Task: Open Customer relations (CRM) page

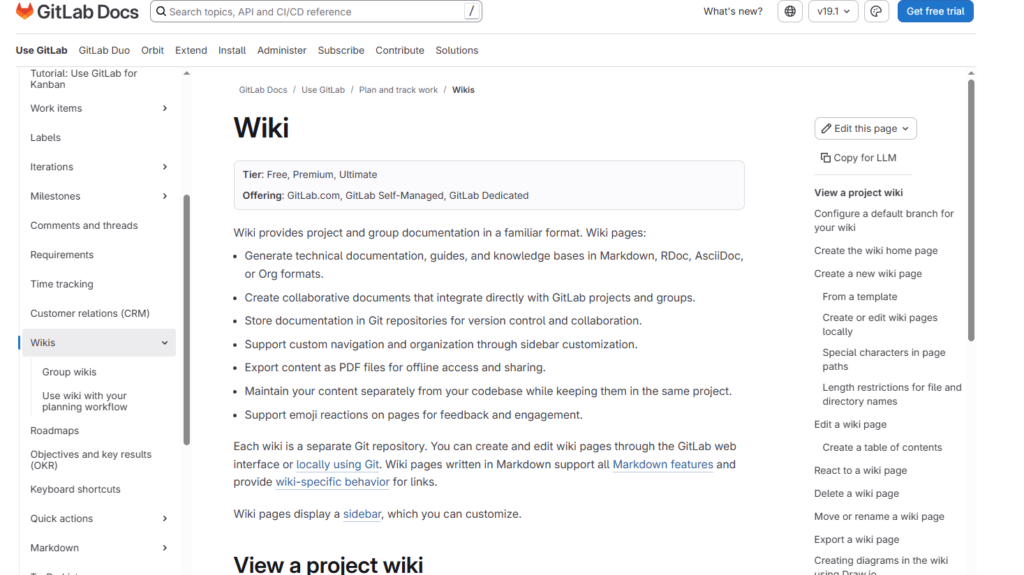Action: point(89,314)
